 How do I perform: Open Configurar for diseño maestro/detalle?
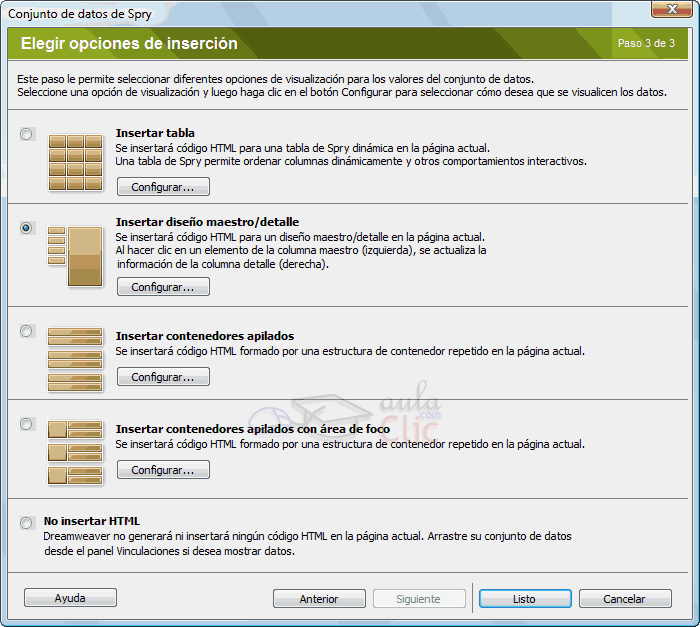tap(163, 287)
